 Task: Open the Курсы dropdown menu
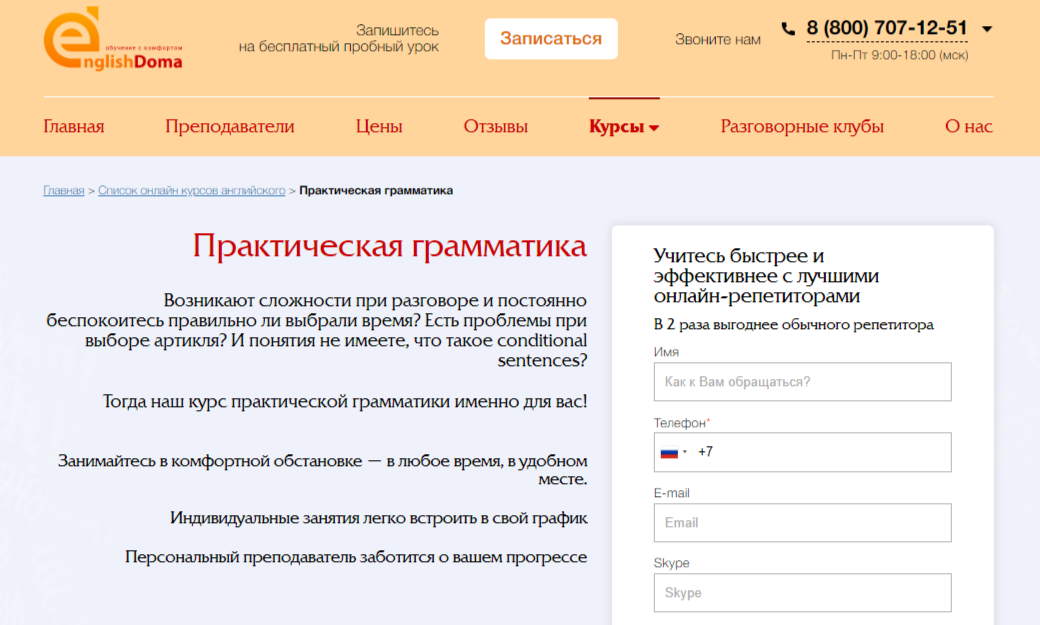pos(622,126)
